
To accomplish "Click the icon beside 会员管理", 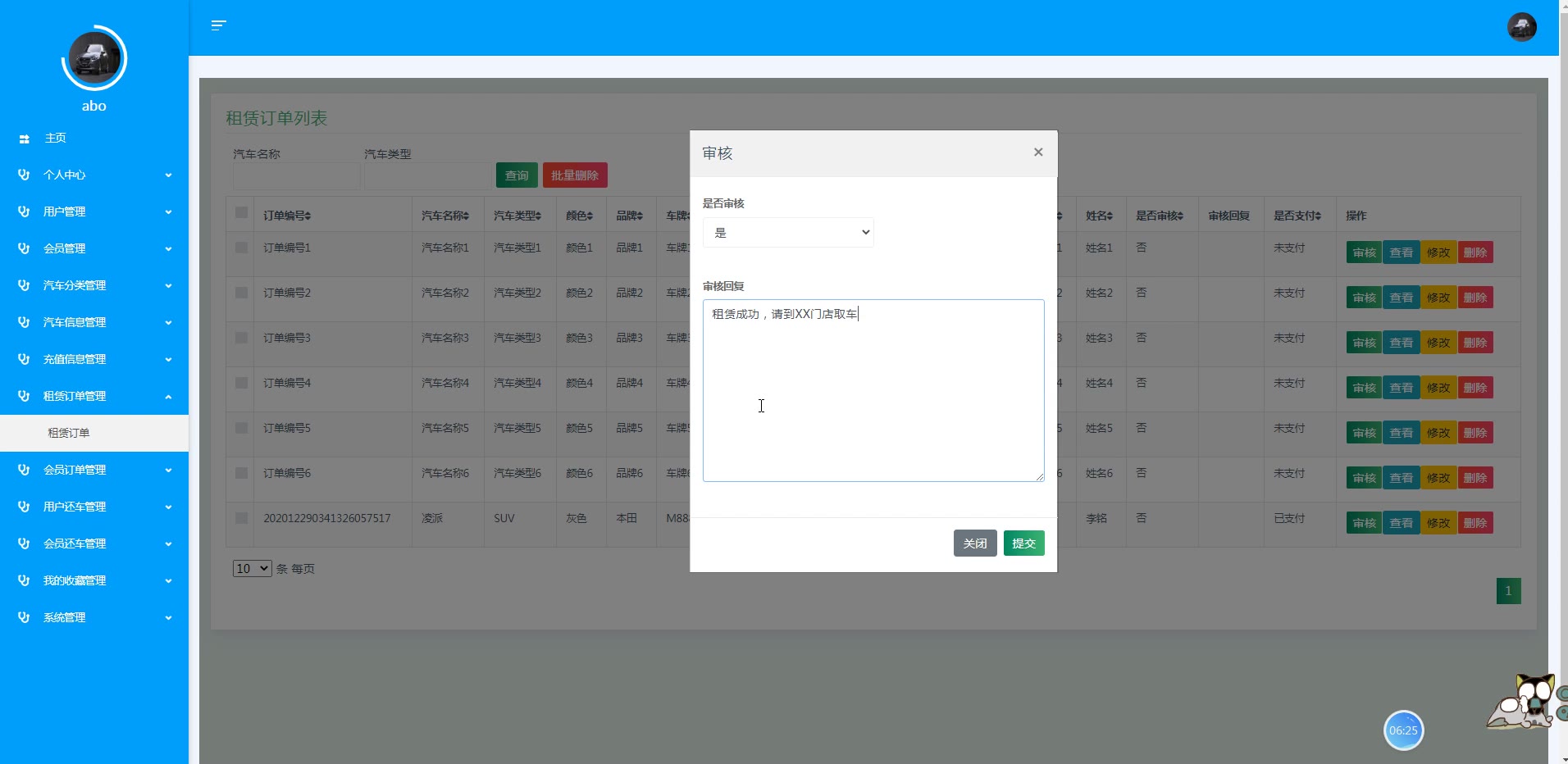I will [x=24, y=248].
